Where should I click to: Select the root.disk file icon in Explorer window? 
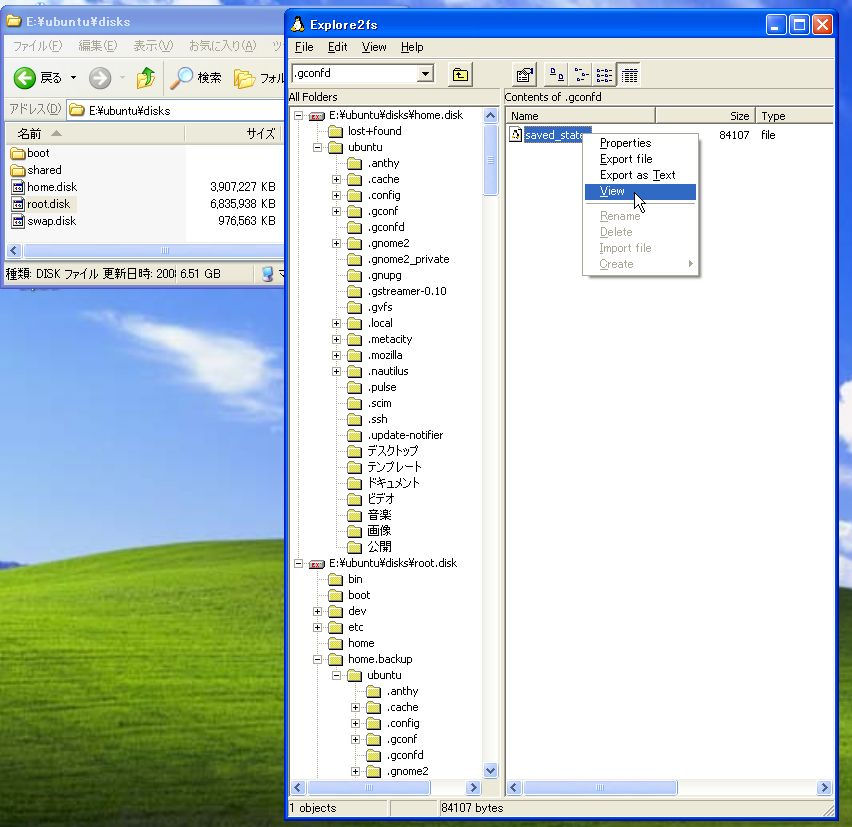pyautogui.click(x=18, y=204)
